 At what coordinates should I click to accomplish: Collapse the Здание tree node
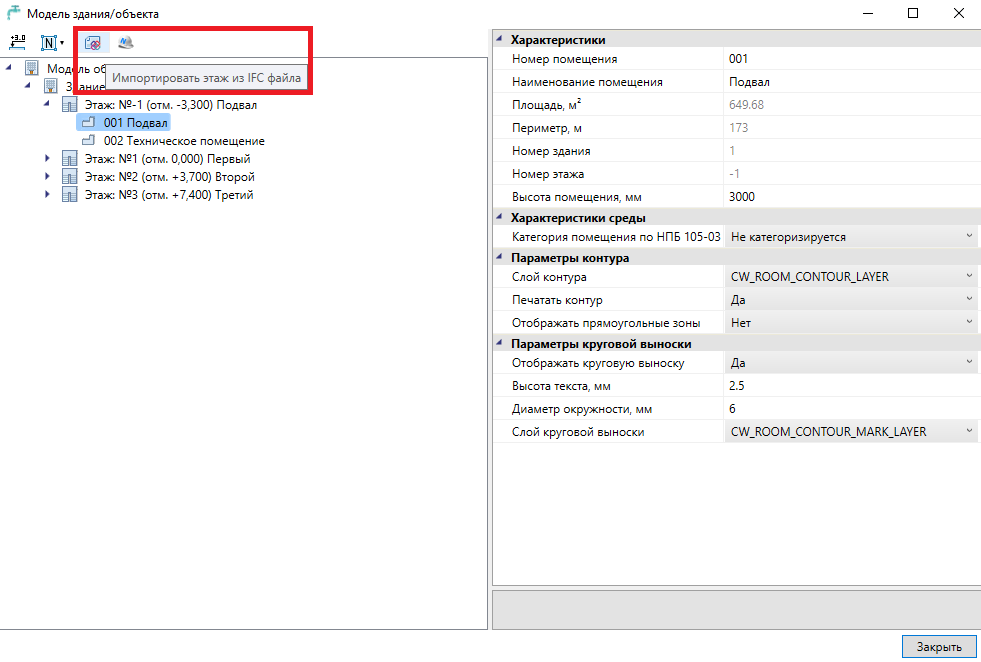point(28,85)
